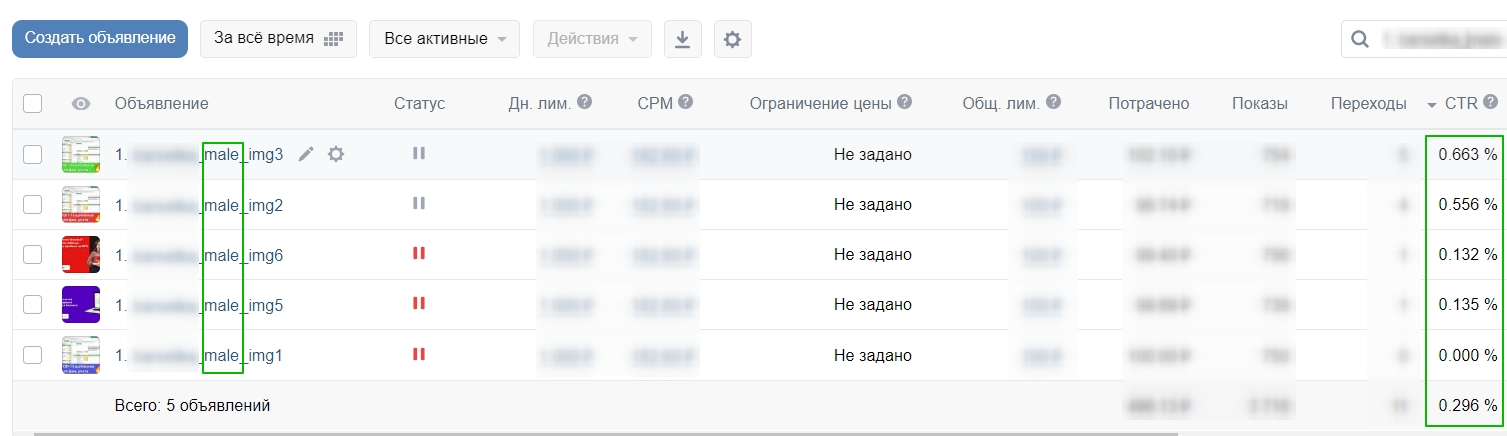Click the eye visibility icon in header
1507x436 pixels.
(81, 103)
